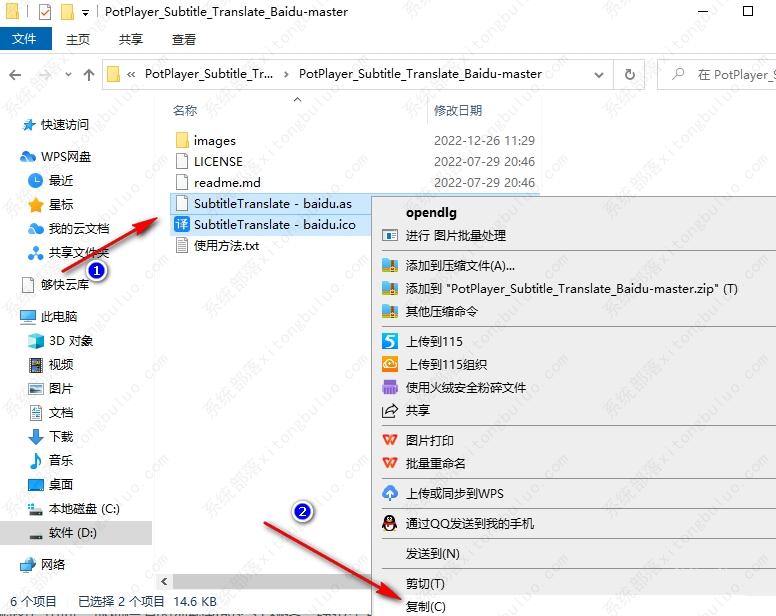Open the 共享 ribbon tab
The image size is (776, 616).
pos(131,39)
